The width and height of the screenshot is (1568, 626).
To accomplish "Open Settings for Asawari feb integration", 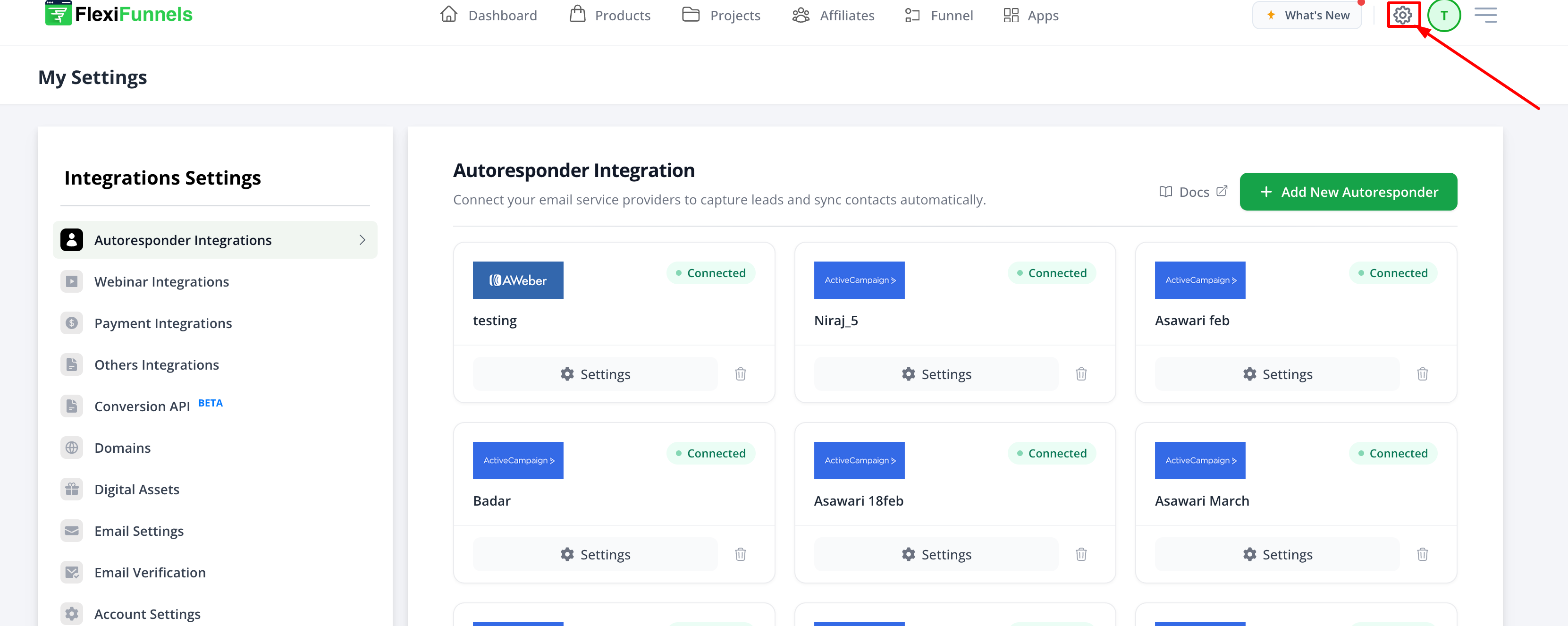I will [x=1277, y=374].
